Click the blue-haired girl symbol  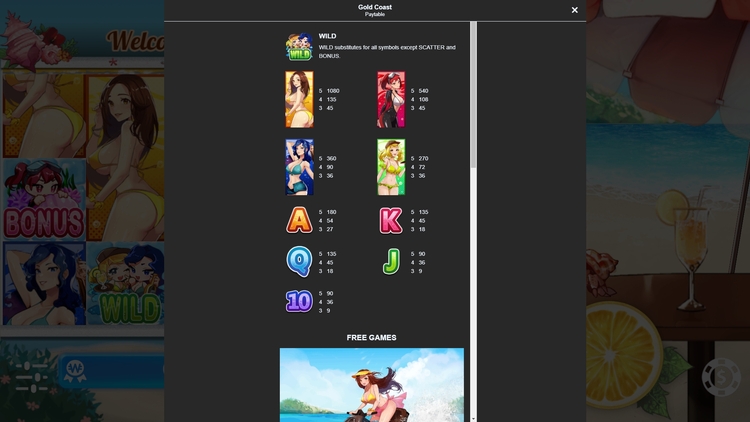click(x=299, y=167)
